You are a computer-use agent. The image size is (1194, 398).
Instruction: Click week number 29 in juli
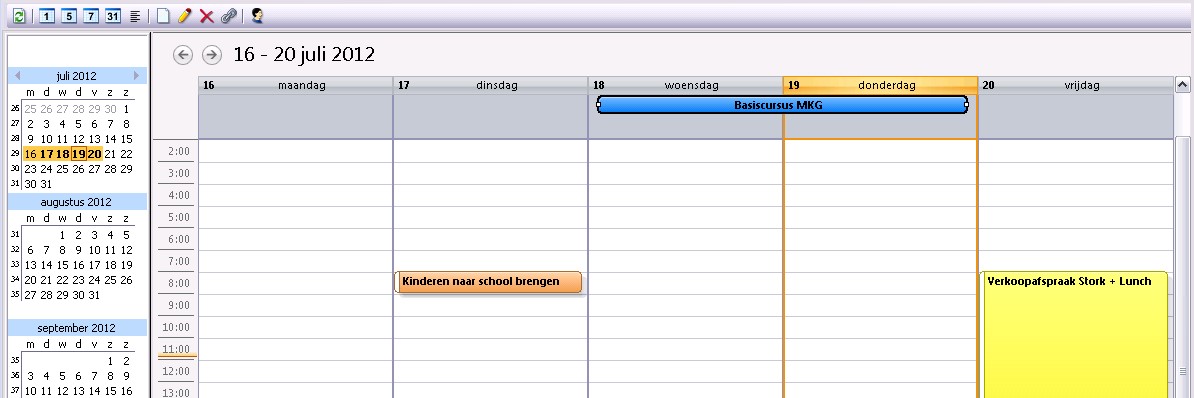[14, 154]
